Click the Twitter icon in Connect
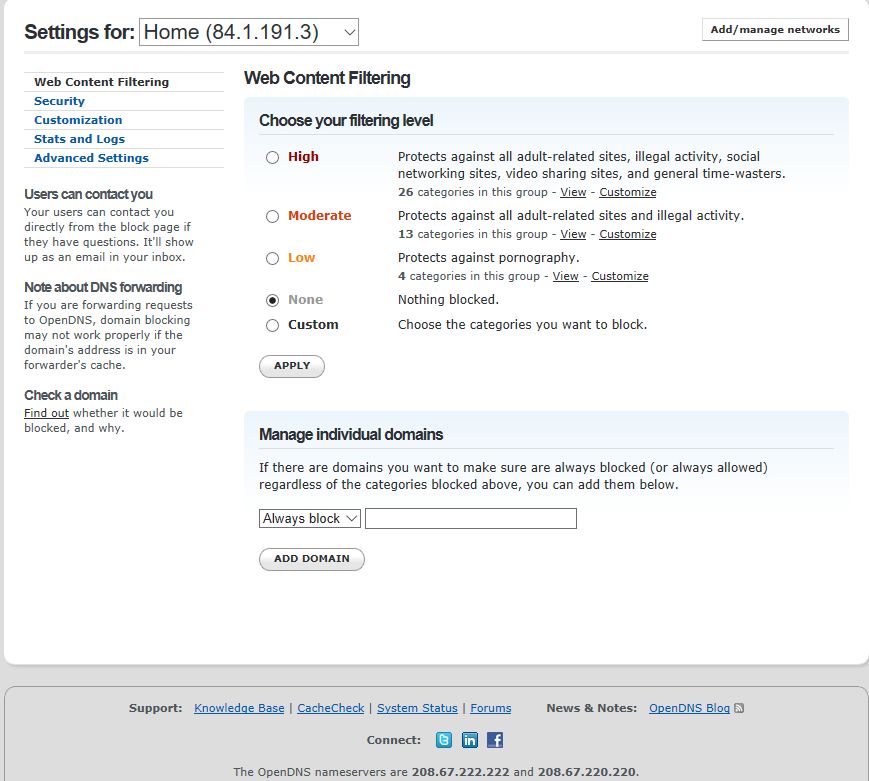The width and height of the screenshot is (869, 781). point(444,740)
